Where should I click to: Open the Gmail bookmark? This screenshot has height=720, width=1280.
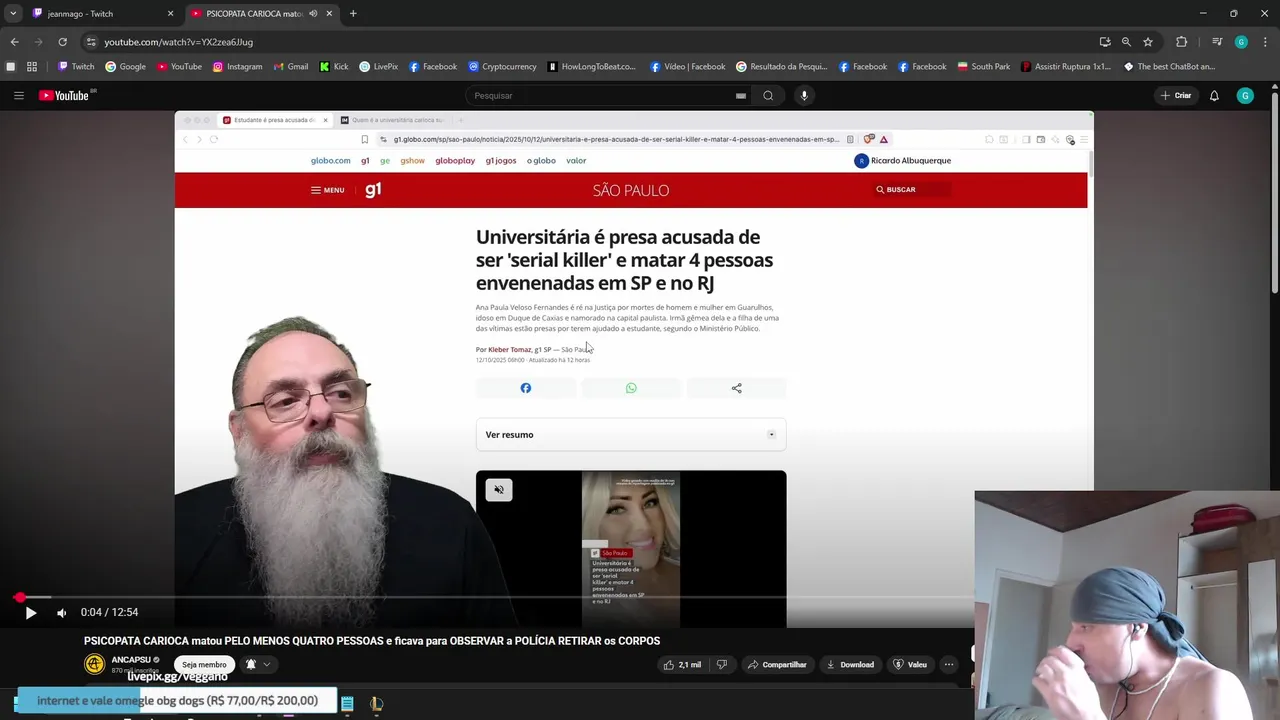click(290, 67)
